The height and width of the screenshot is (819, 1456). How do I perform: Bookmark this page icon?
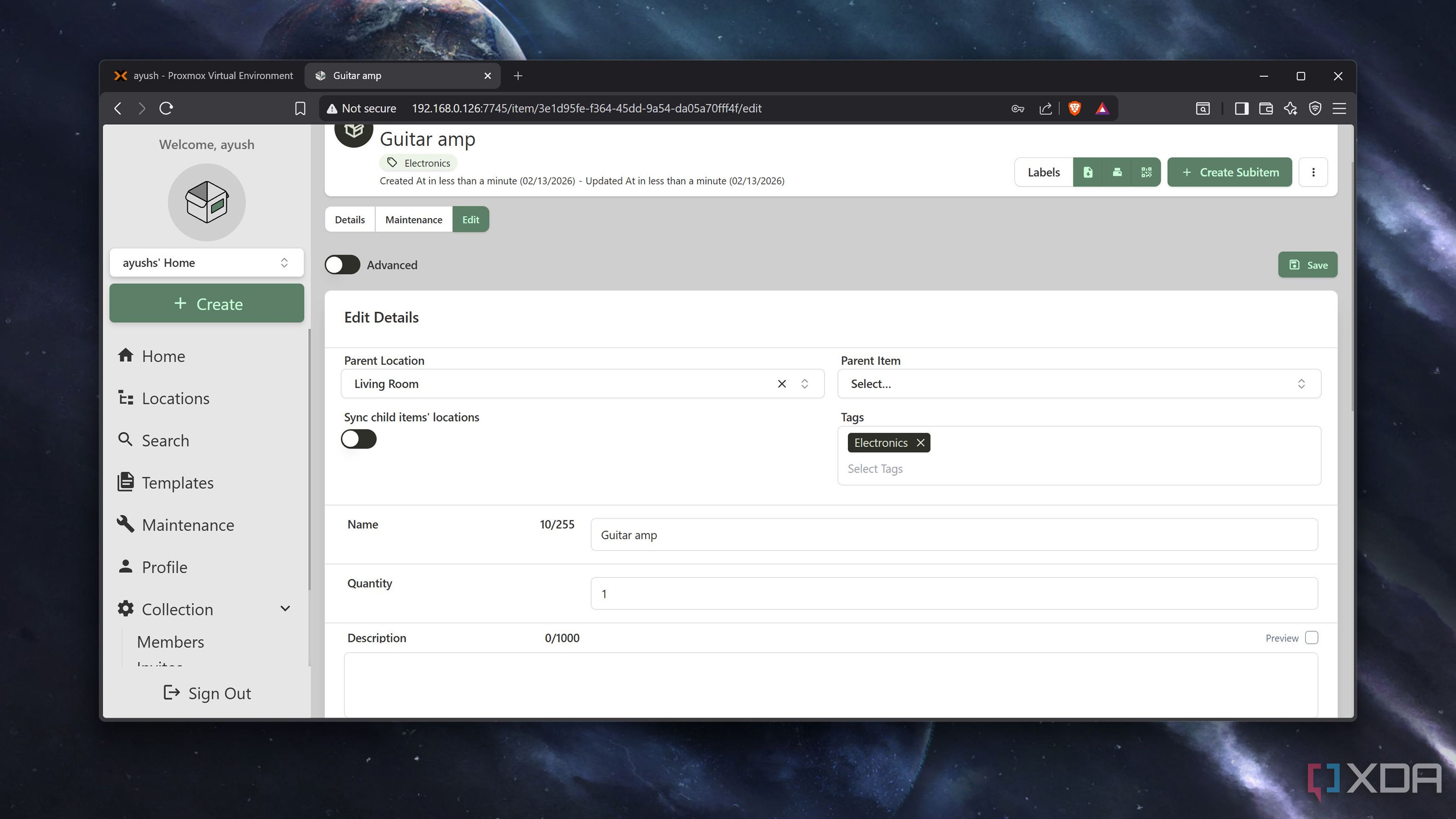[300, 108]
